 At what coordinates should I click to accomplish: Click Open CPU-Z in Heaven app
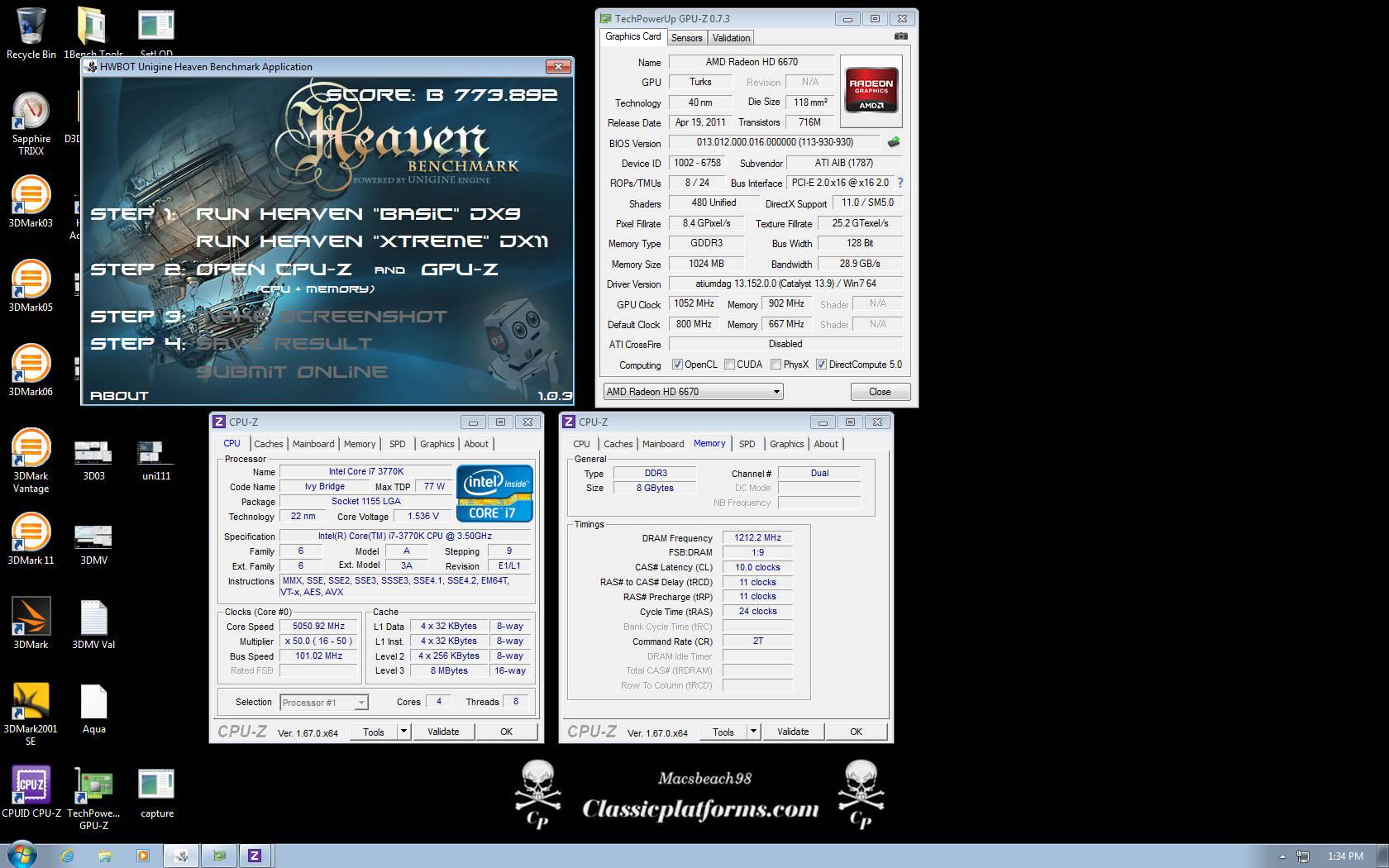274,269
